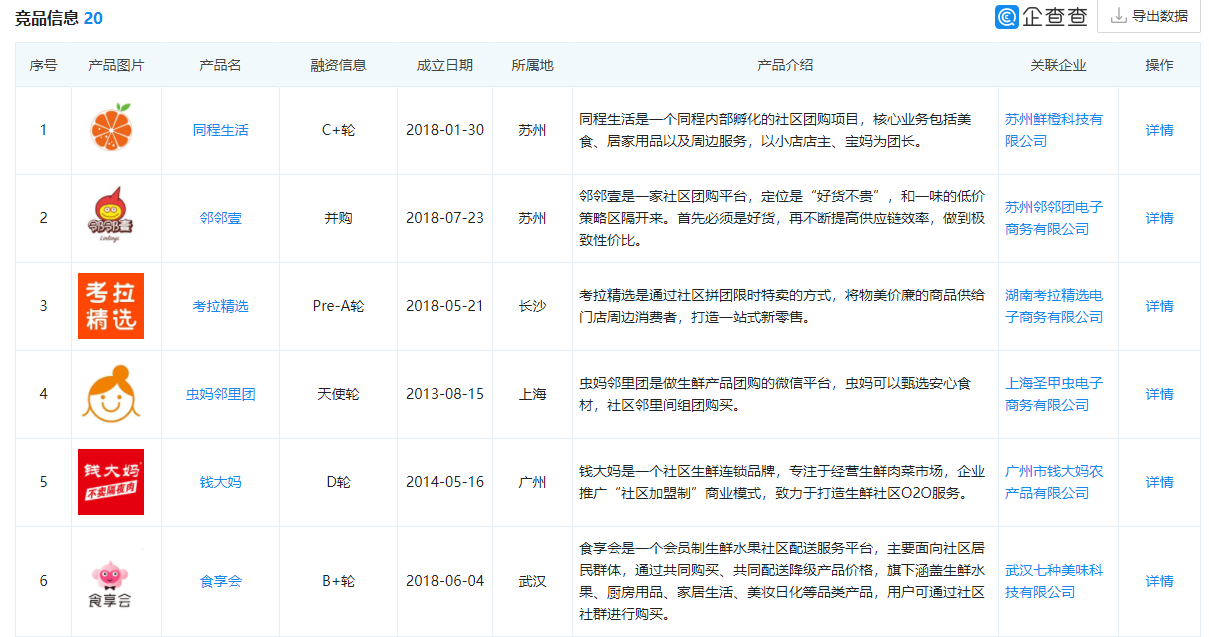Viewport: 1209px width, 637px height.
Task: Select the 上海 location cell
Action: [532, 394]
